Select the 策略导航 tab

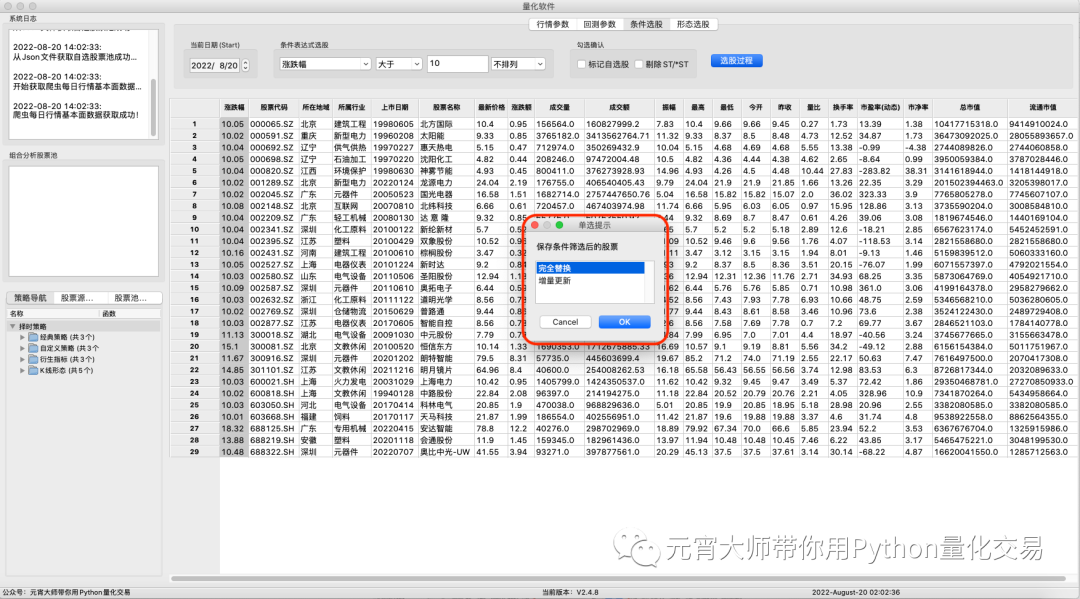pos(30,298)
